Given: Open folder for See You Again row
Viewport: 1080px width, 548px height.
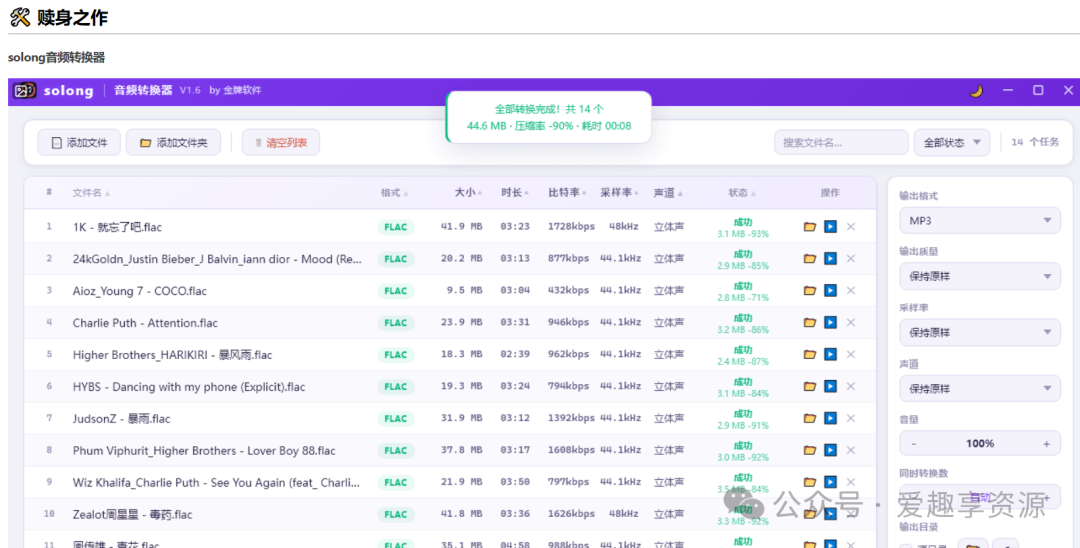Looking at the screenshot, I should [x=810, y=482].
